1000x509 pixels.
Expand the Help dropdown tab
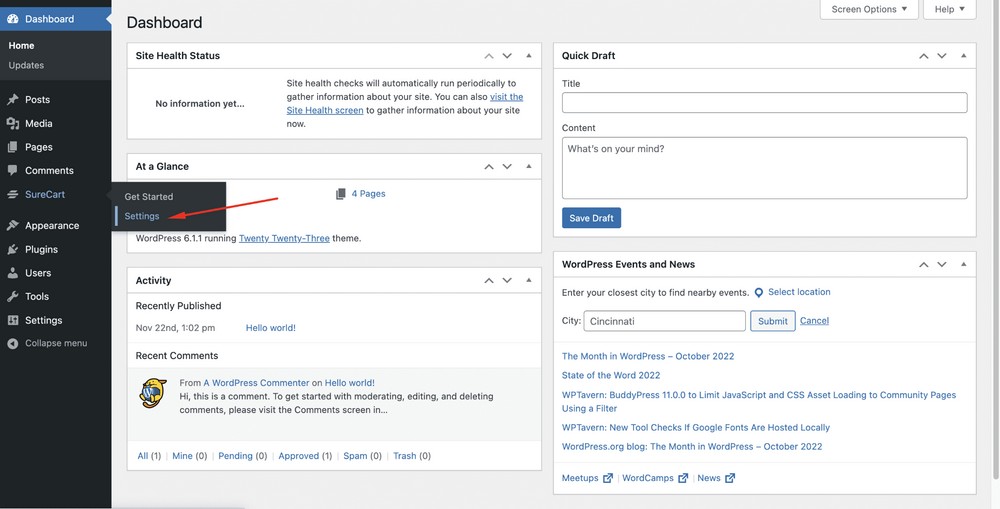[949, 9]
